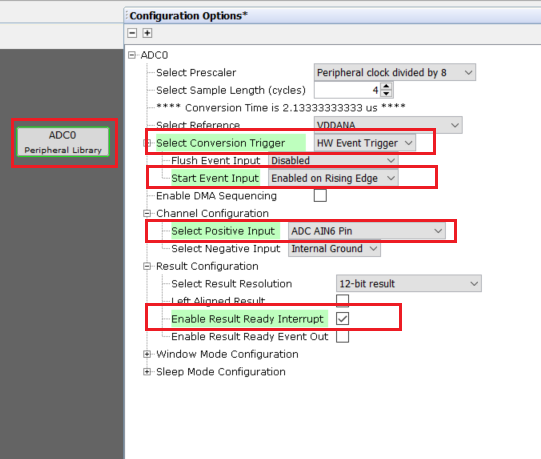Click the Configuration Options panel title
The width and height of the screenshot is (541, 459).
point(188,16)
